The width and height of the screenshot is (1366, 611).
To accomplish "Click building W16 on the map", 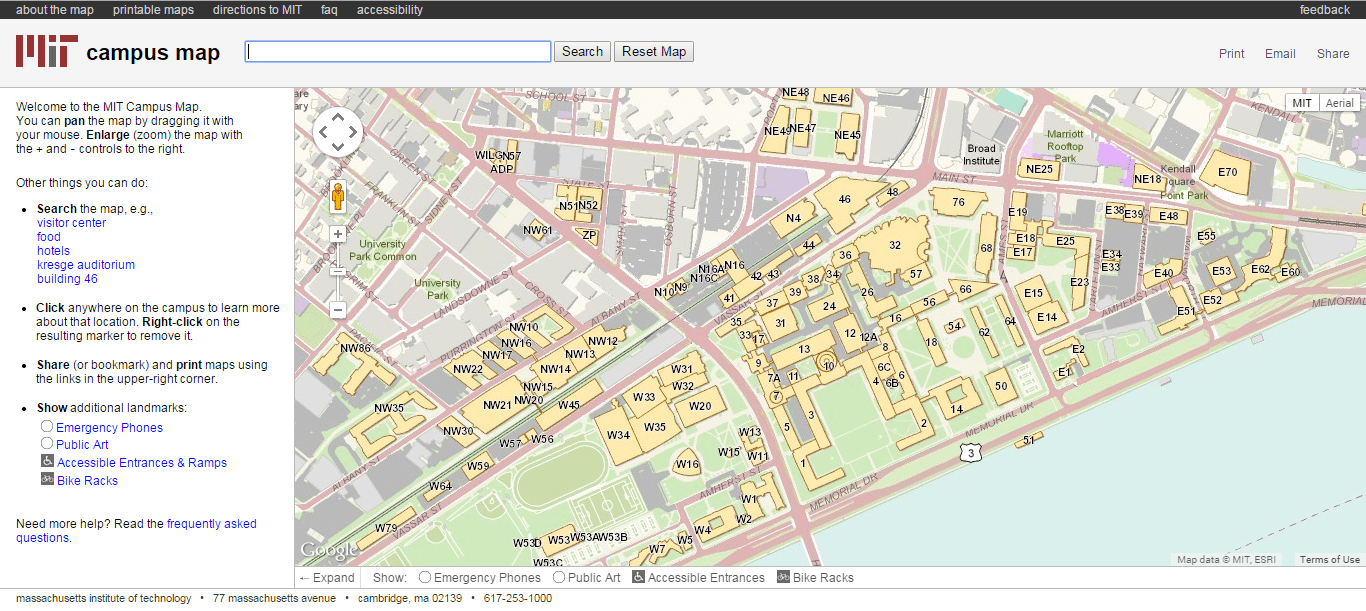I will (687, 463).
